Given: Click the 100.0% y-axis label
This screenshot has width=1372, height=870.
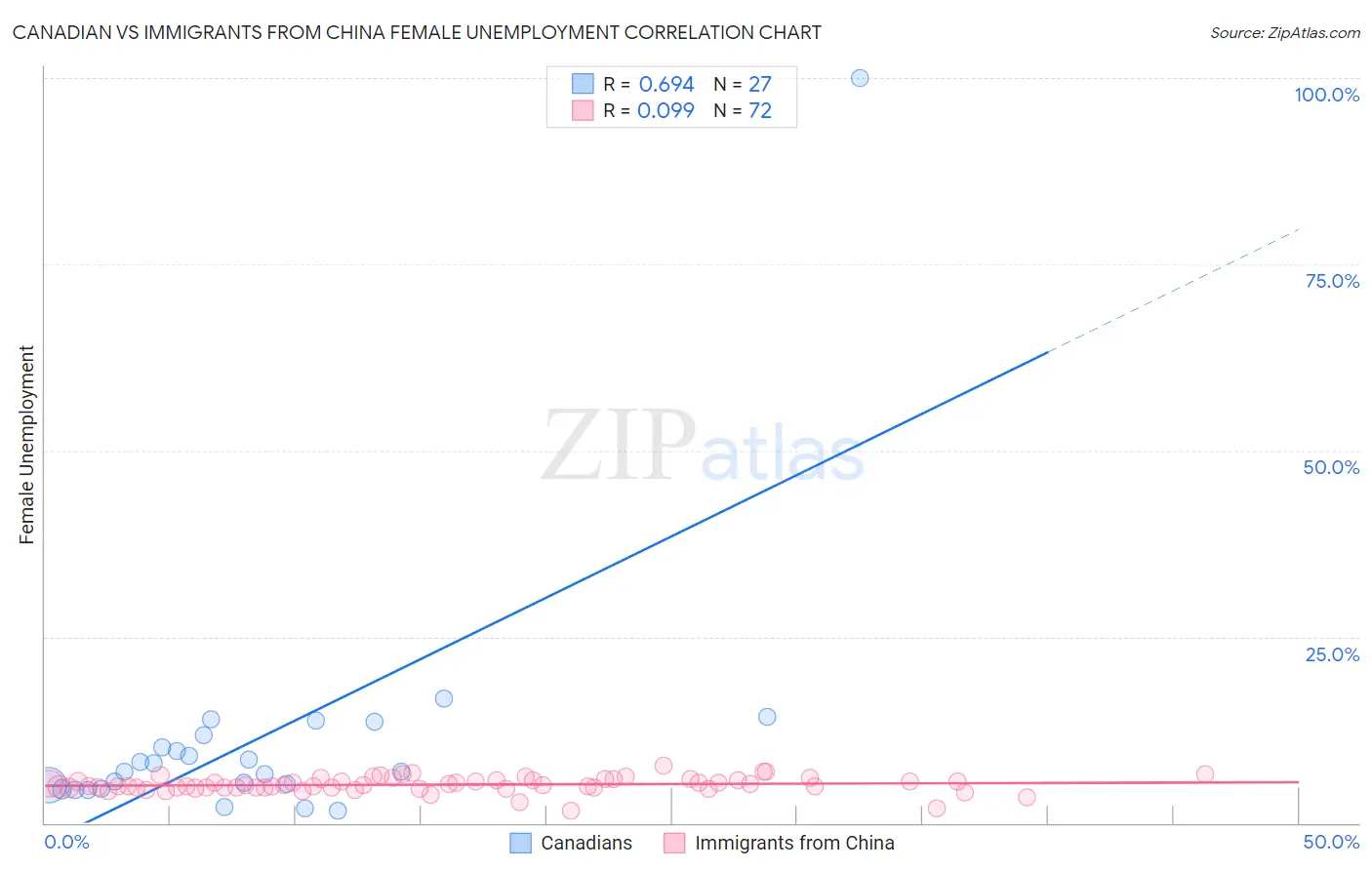Looking at the screenshot, I should tap(1327, 95).
